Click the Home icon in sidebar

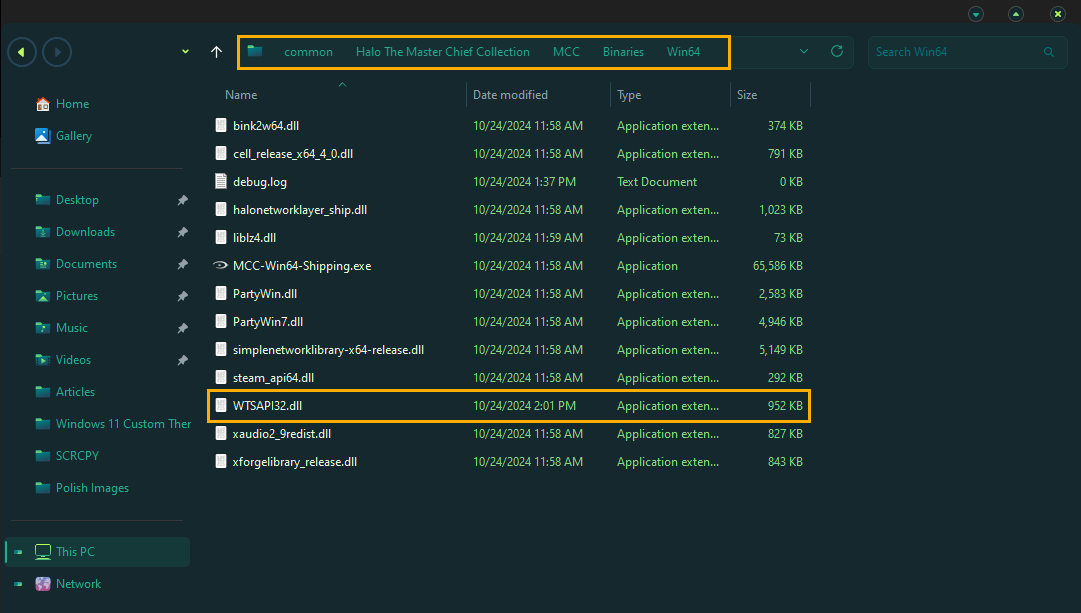pos(43,104)
